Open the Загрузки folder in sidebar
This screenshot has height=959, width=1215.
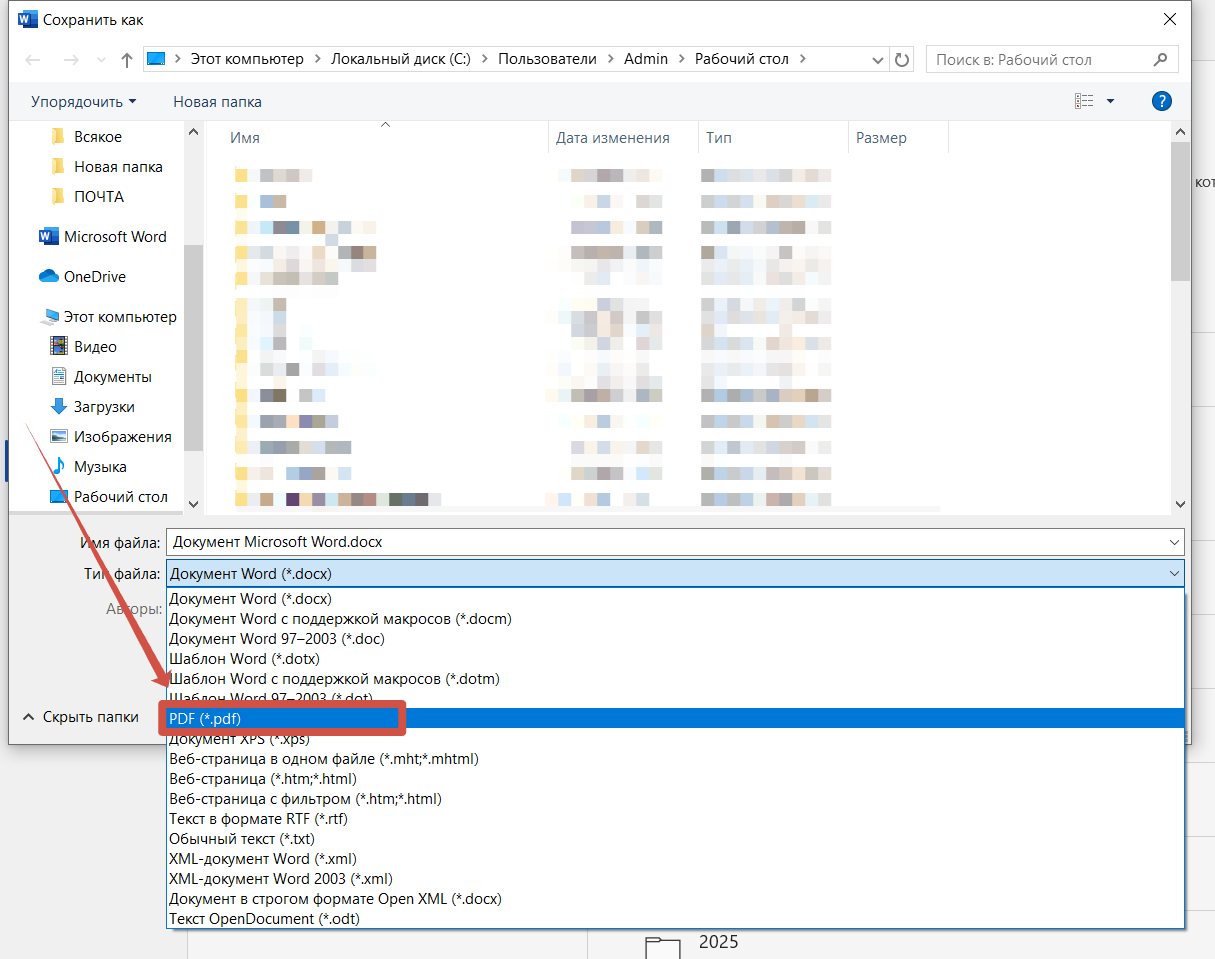104,407
